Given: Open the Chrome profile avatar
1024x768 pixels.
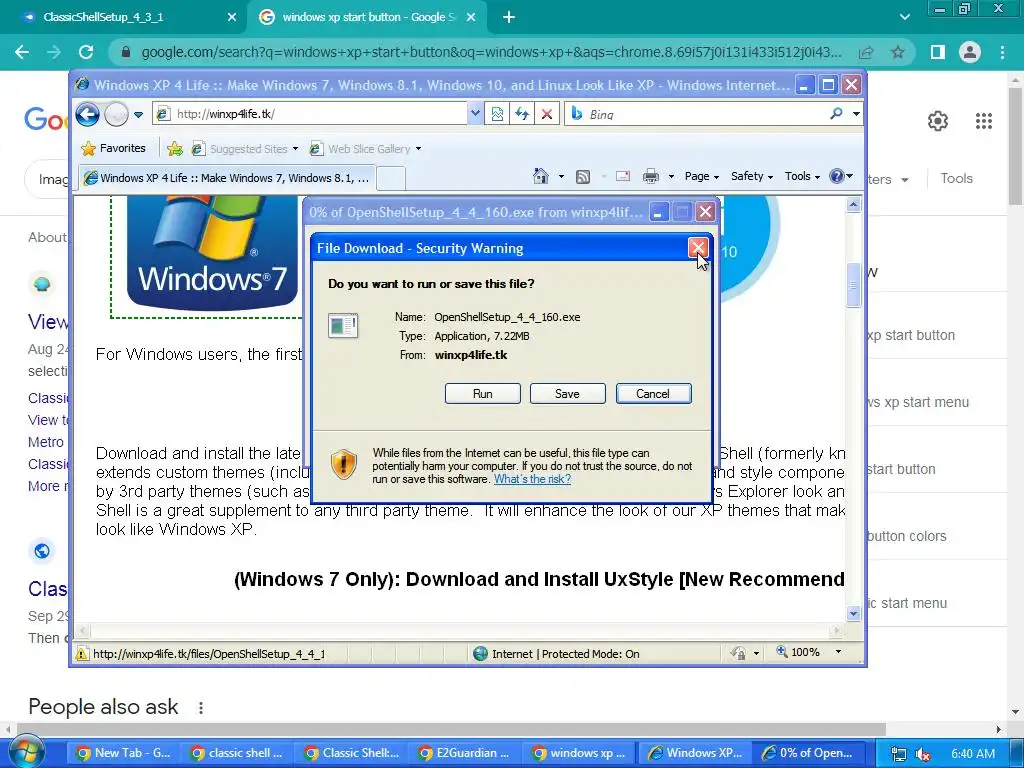Looking at the screenshot, I should click(x=970, y=52).
